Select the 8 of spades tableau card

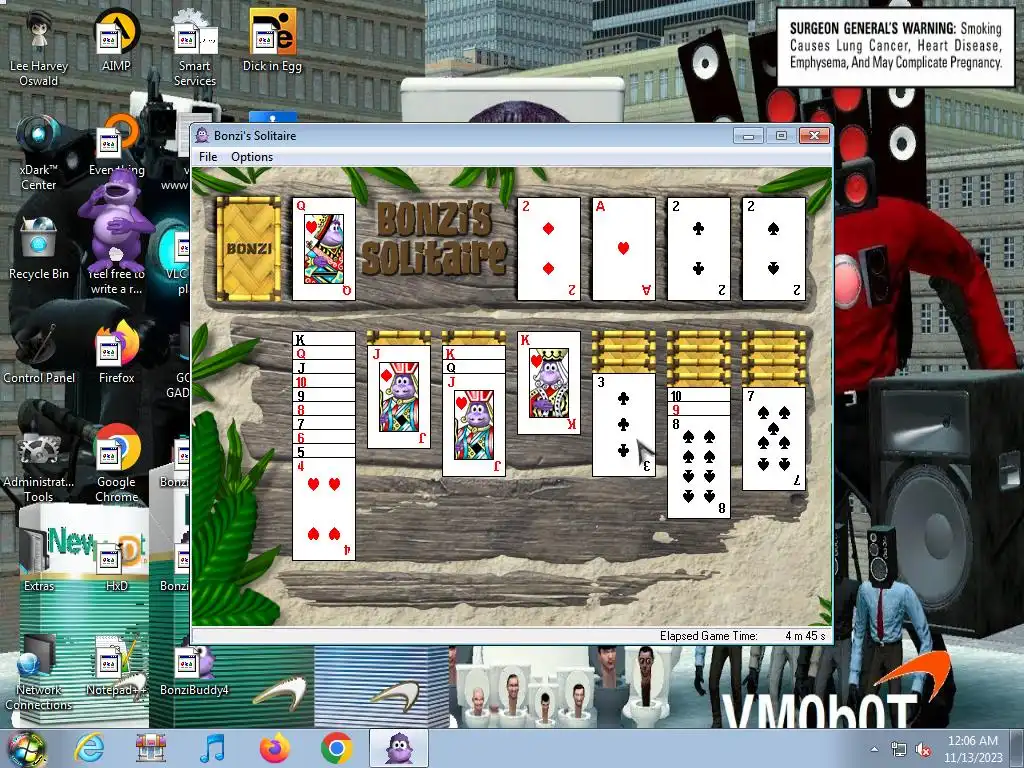tap(699, 467)
